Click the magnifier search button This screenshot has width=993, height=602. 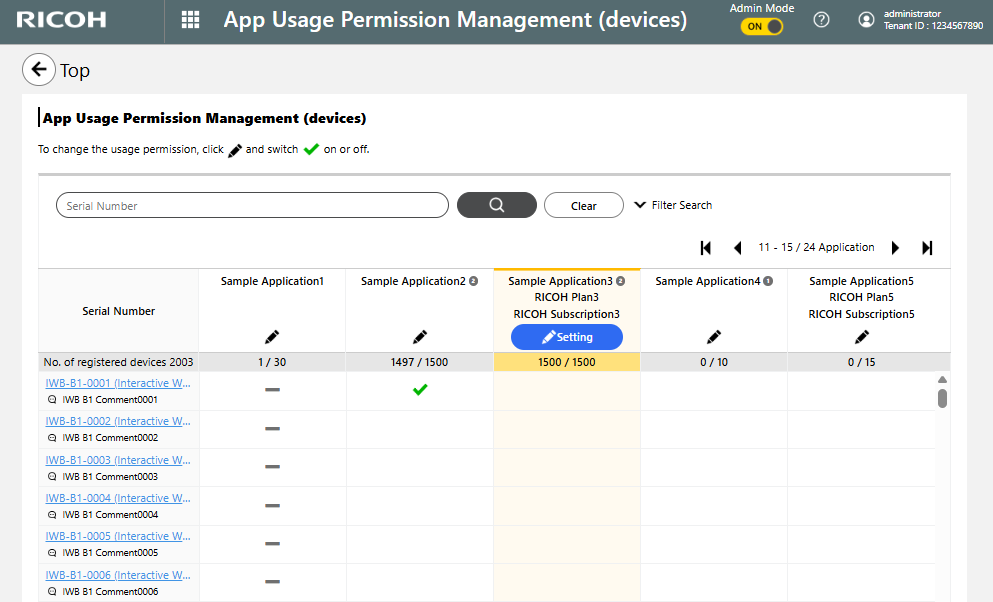[496, 205]
